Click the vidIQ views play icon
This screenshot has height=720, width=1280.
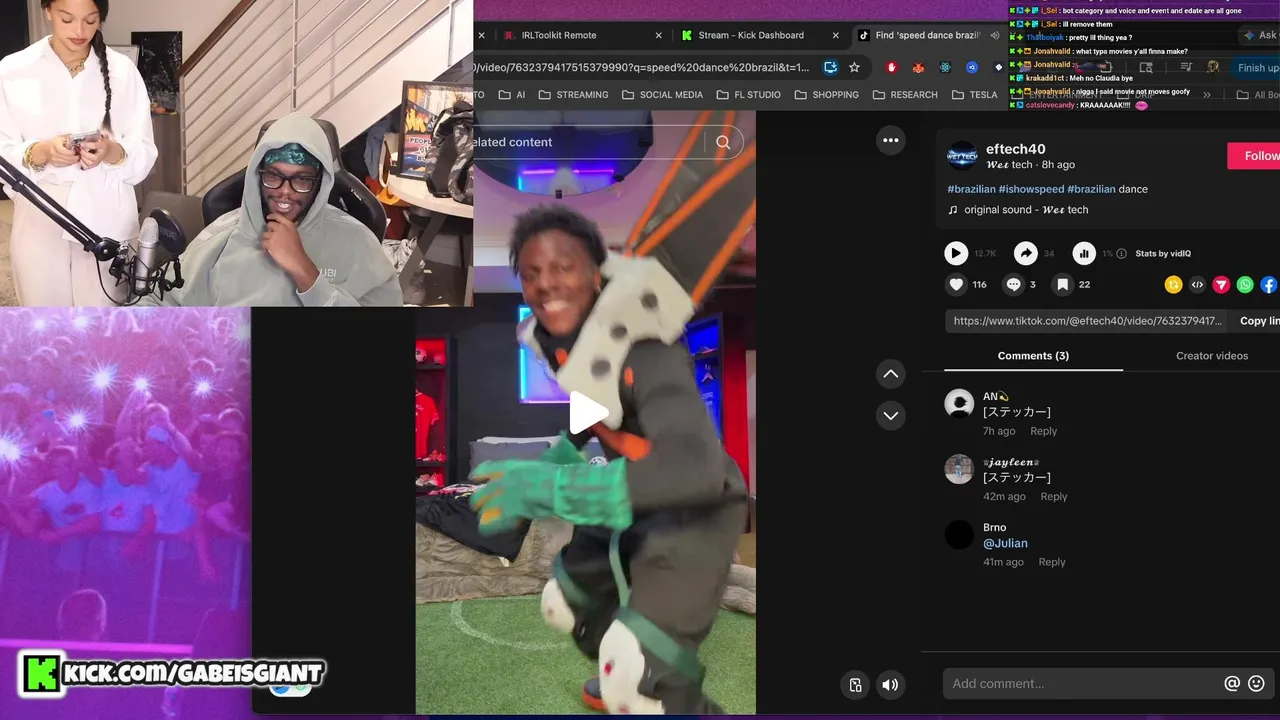956,254
